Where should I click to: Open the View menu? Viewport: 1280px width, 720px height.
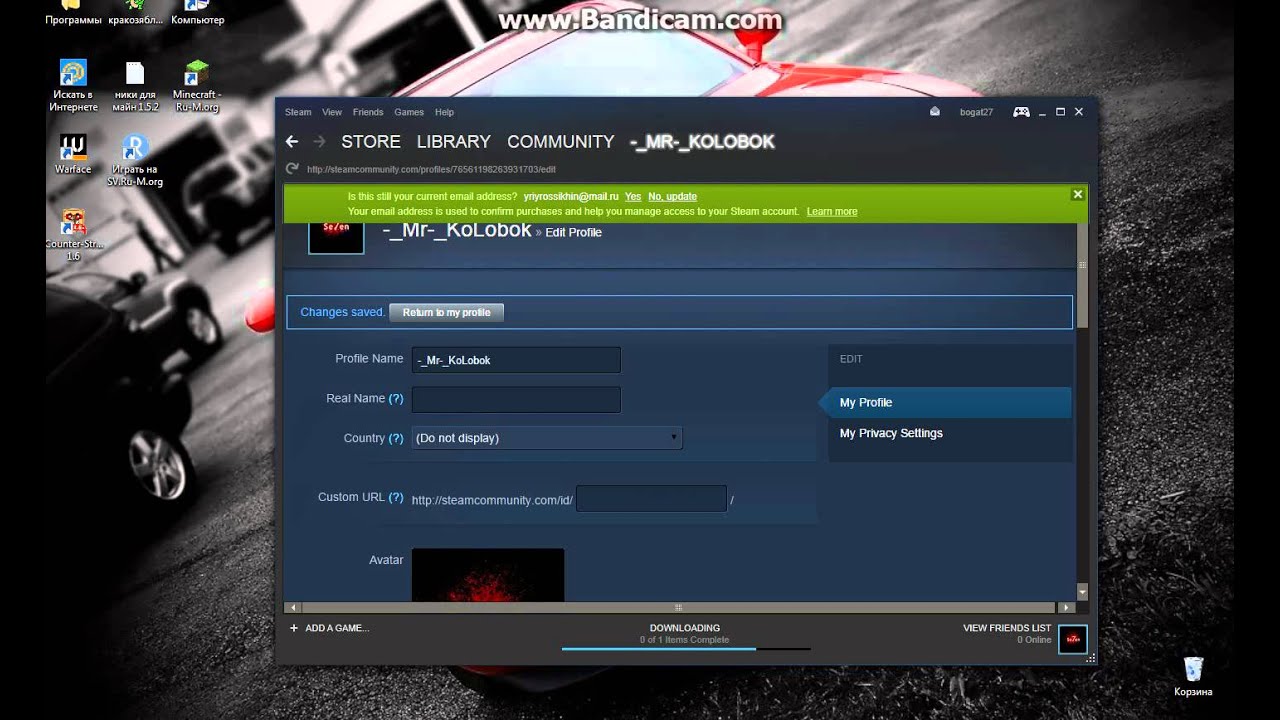(x=332, y=112)
